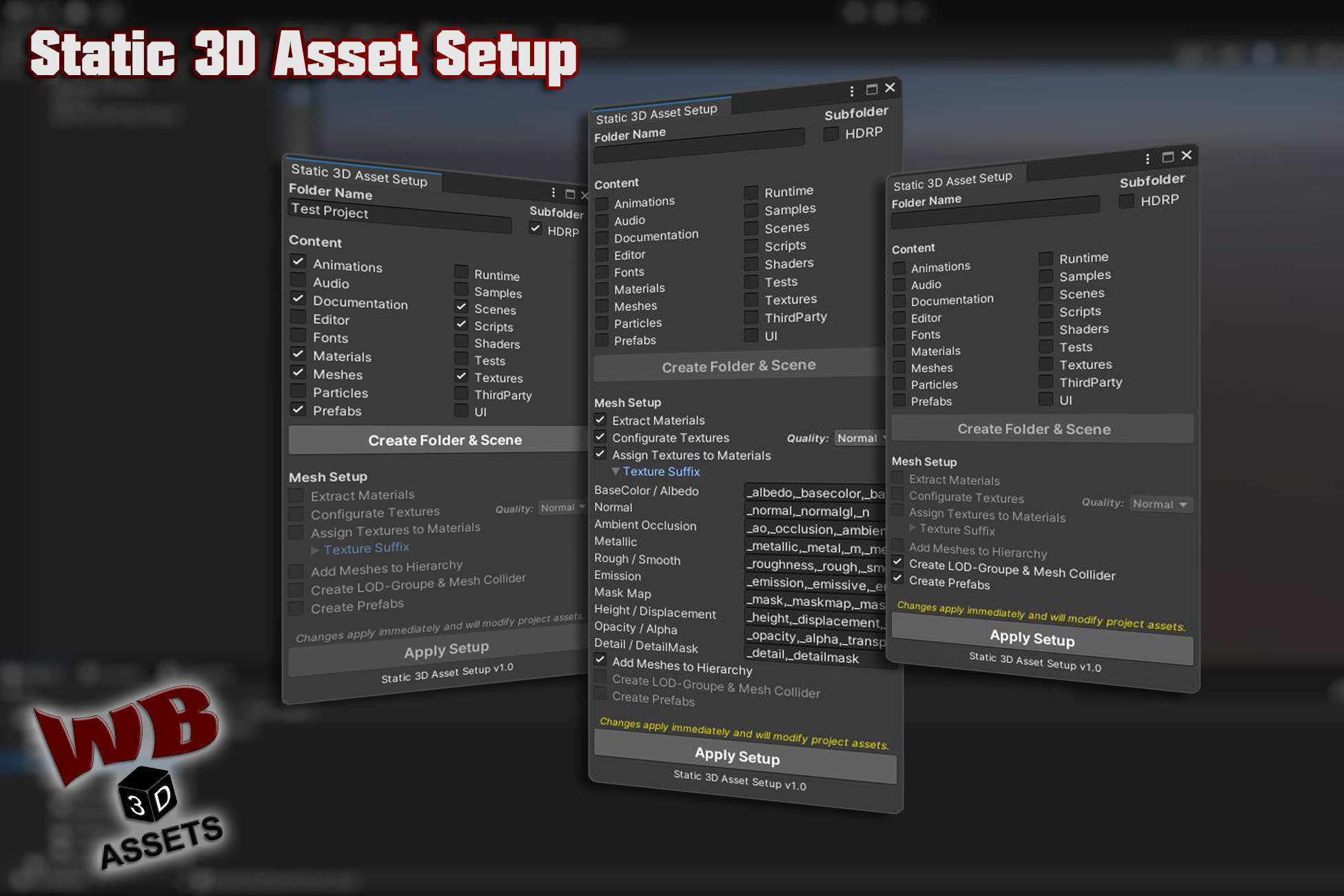Disable Configurate Textures in the center window
This screenshot has width=1344, height=896.
(x=600, y=436)
